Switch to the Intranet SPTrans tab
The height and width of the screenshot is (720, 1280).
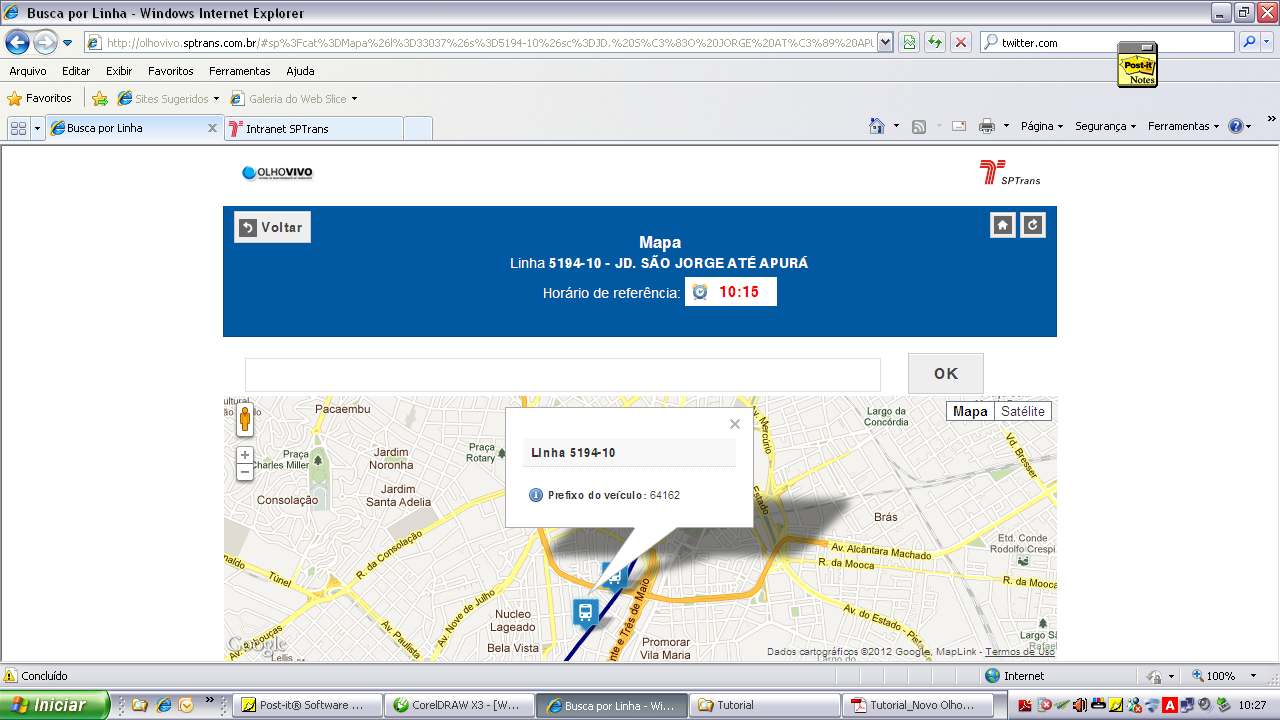[313, 128]
